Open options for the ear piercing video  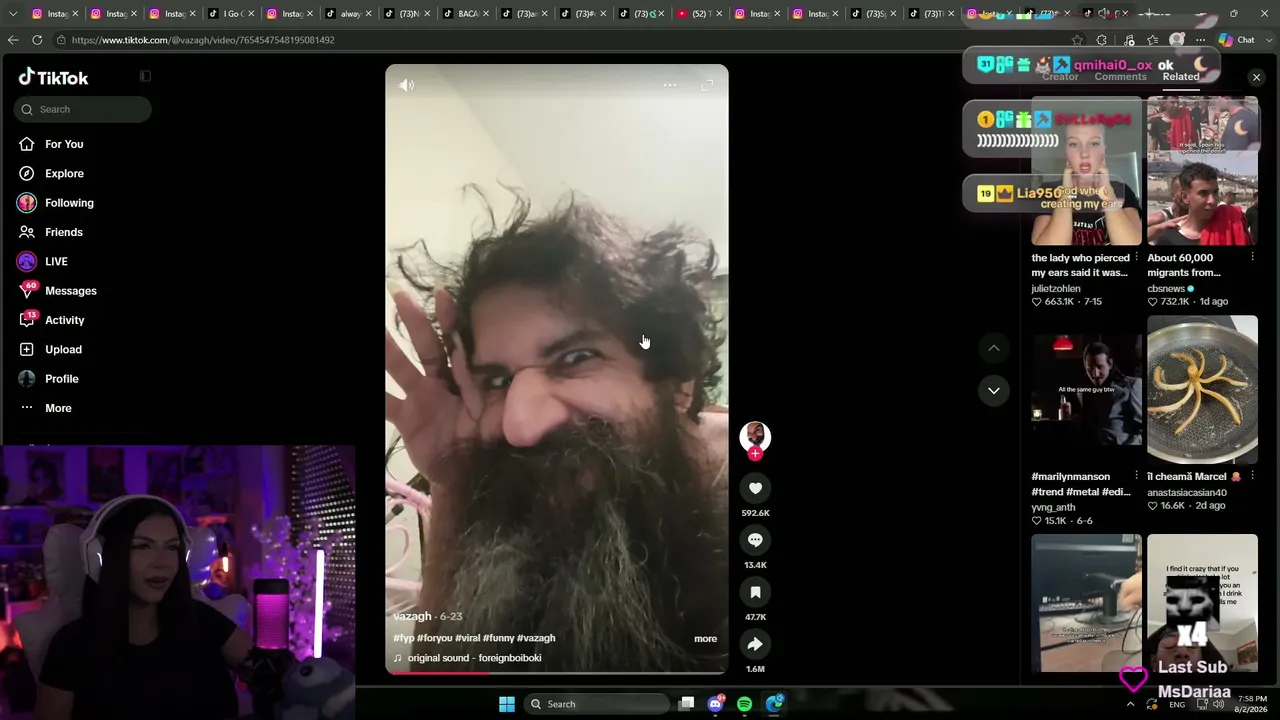(x=1136, y=258)
